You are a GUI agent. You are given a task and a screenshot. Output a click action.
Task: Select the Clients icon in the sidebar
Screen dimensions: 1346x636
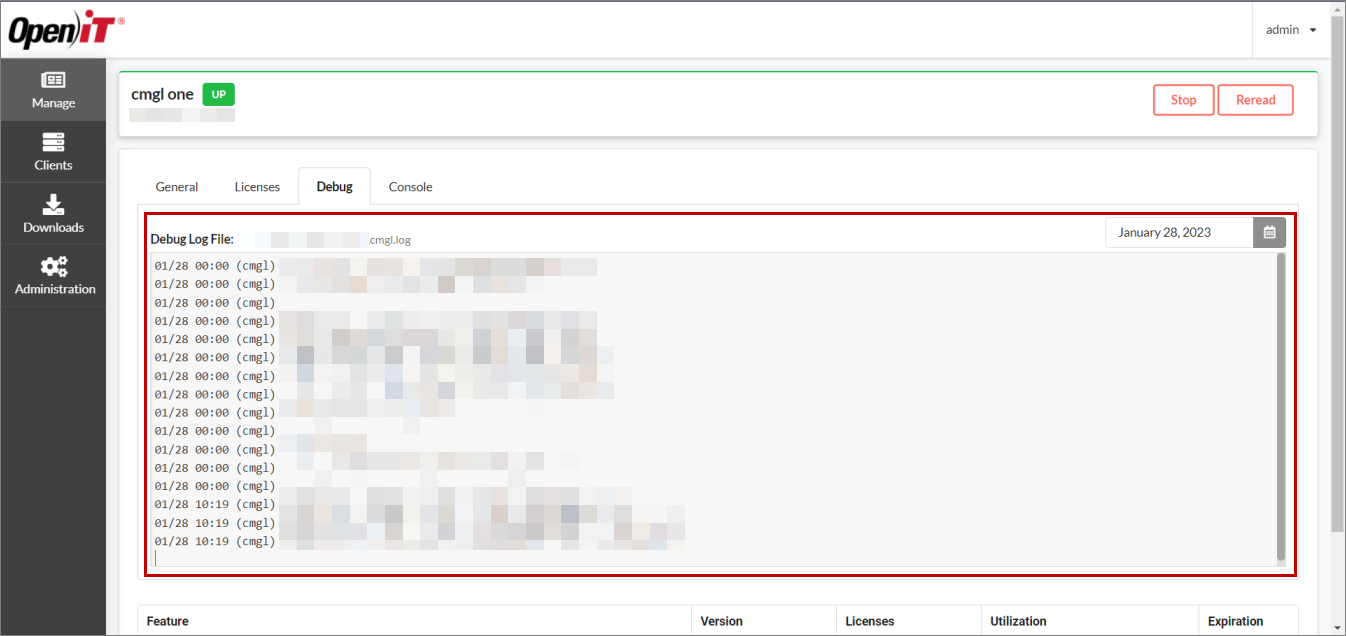(x=53, y=152)
